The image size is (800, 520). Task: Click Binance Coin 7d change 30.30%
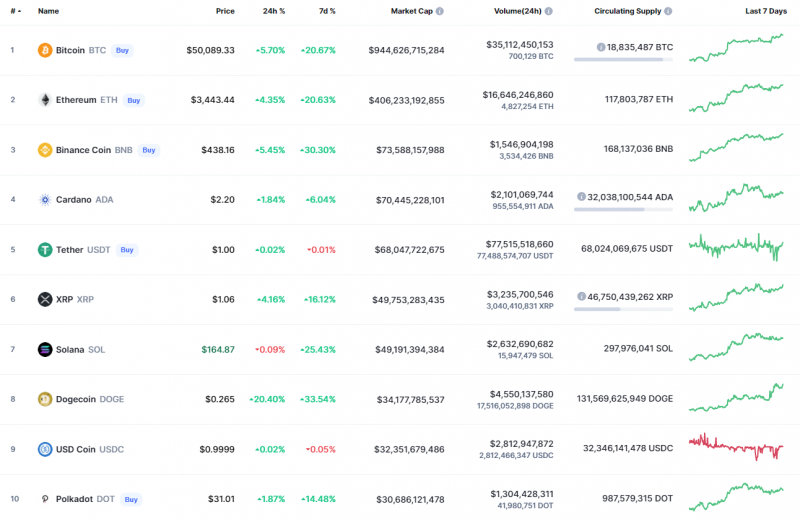318,150
